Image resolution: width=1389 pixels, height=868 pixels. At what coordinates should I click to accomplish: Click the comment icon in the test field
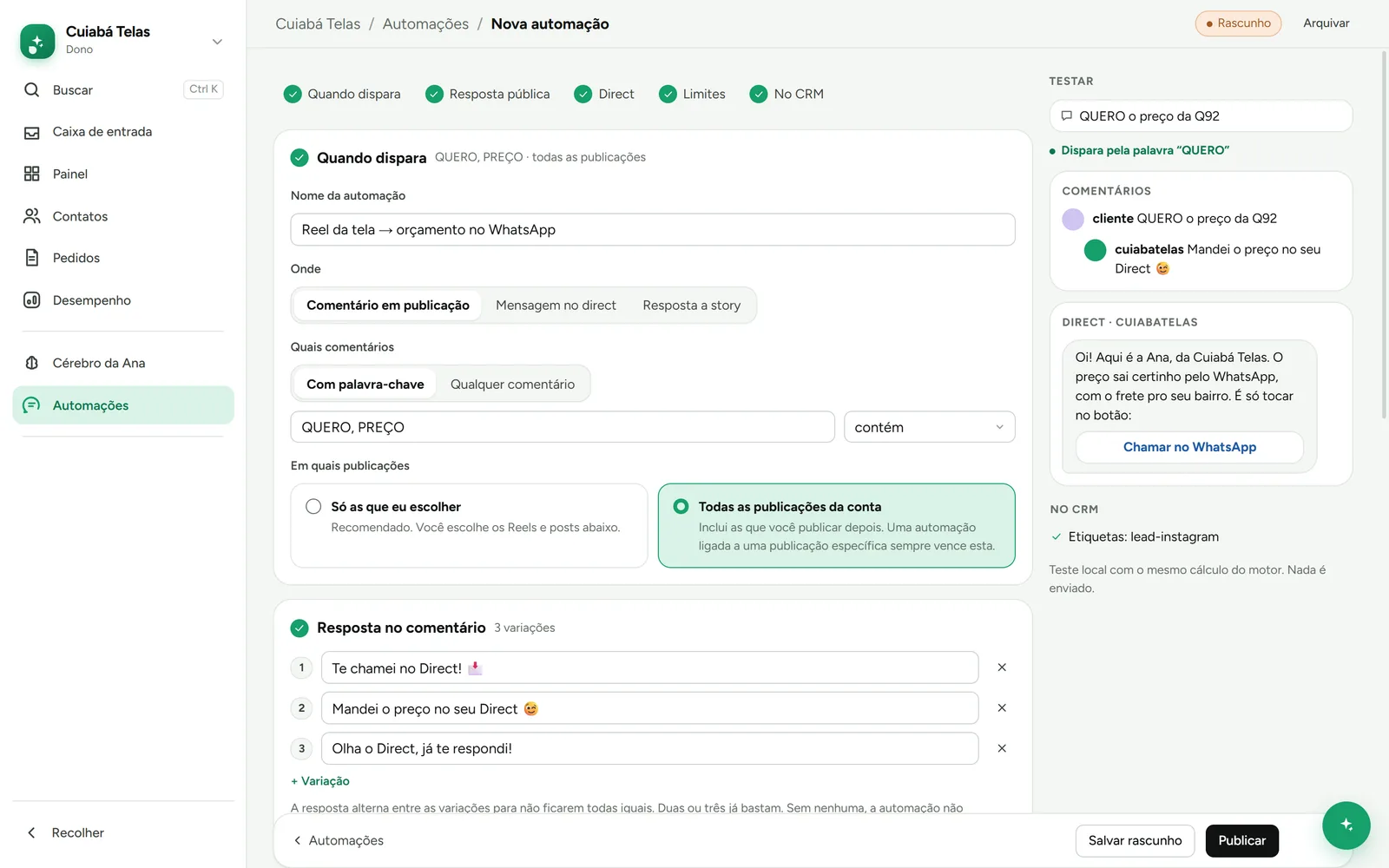coord(1067,116)
